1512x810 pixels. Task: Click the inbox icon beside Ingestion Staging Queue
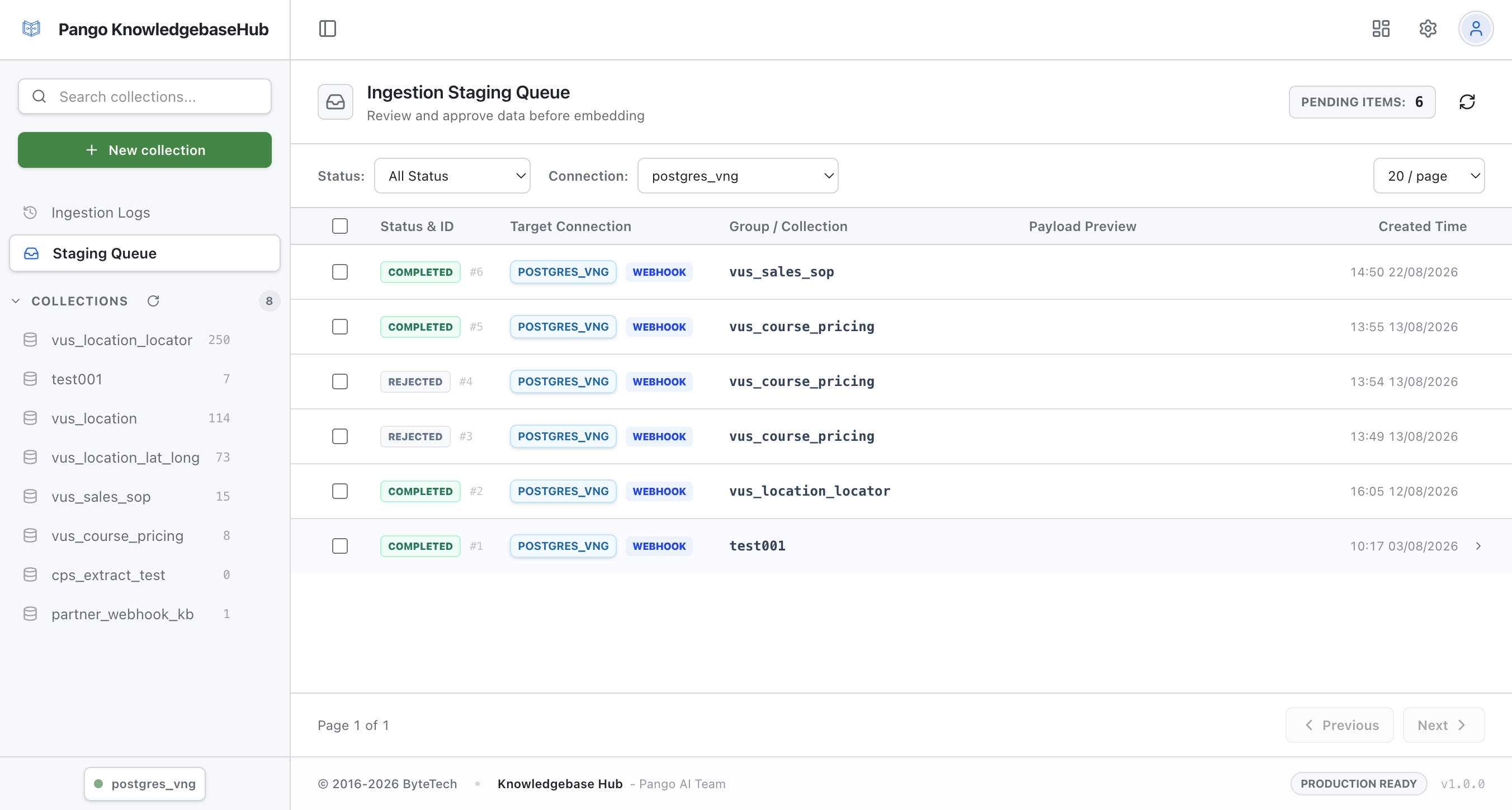click(335, 102)
